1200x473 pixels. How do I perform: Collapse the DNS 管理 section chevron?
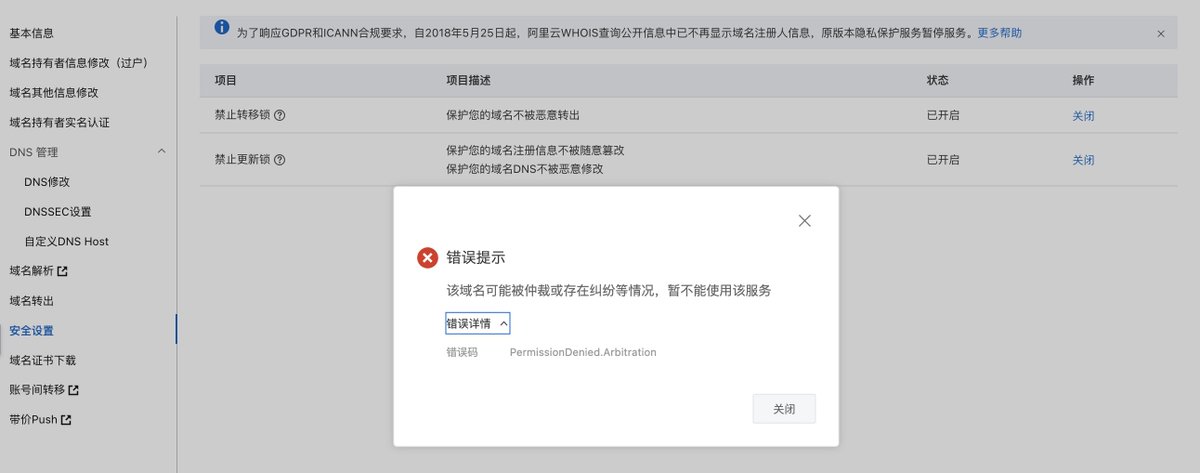pyautogui.click(x=162, y=151)
